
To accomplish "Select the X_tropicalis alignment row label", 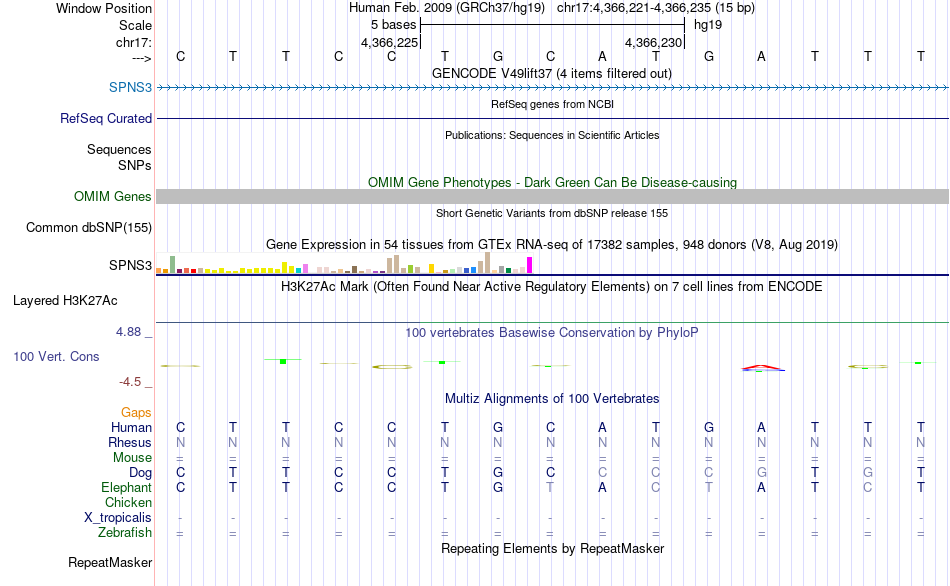I will point(118,518).
